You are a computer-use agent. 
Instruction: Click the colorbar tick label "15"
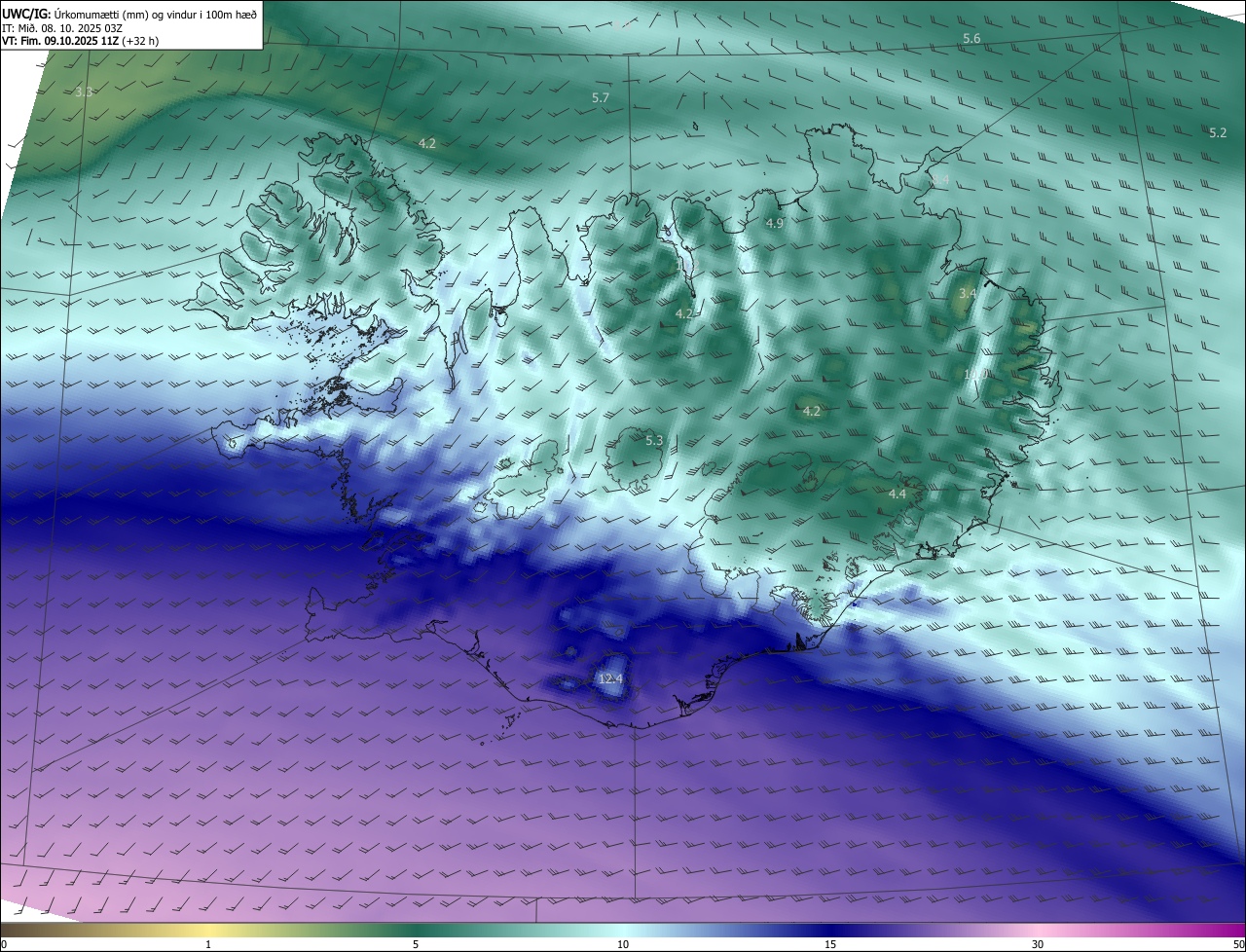tap(830, 944)
